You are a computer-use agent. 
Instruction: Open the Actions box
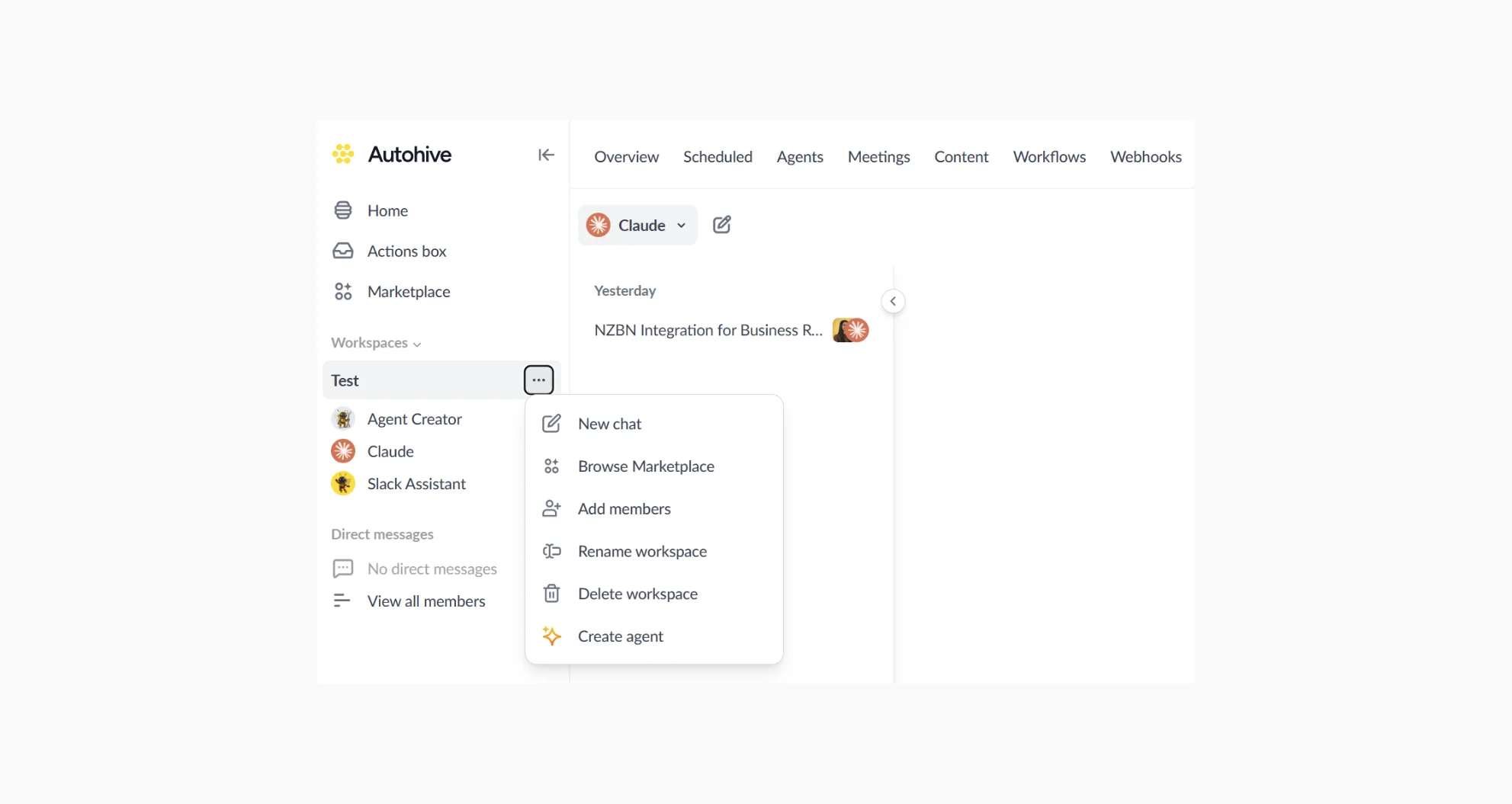(406, 251)
